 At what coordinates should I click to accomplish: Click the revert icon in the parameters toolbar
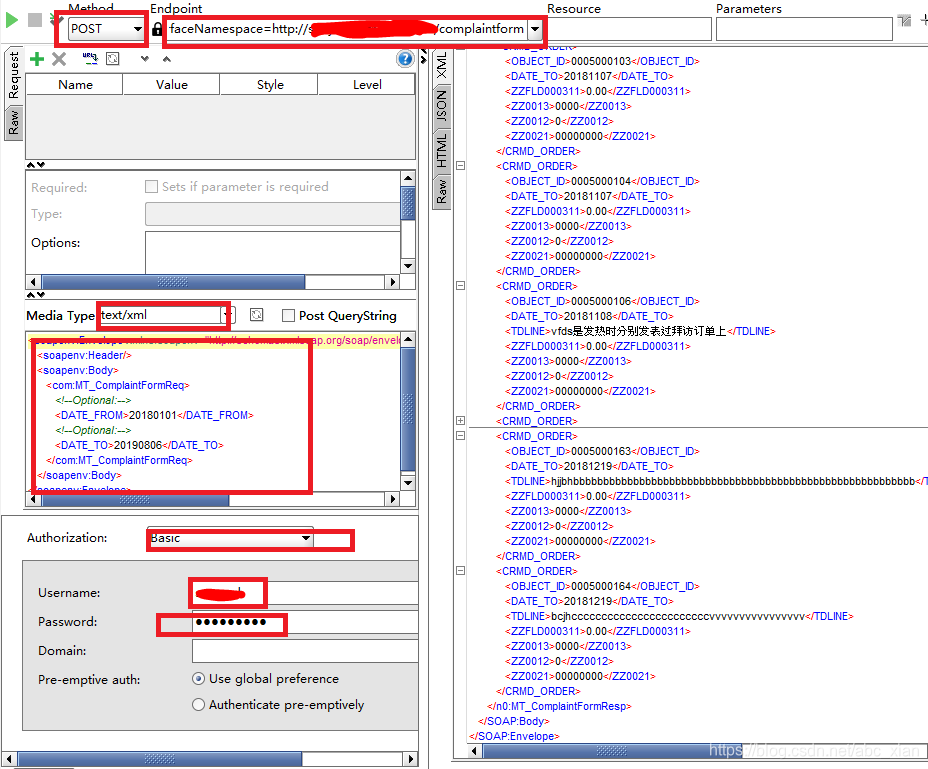(x=112, y=59)
